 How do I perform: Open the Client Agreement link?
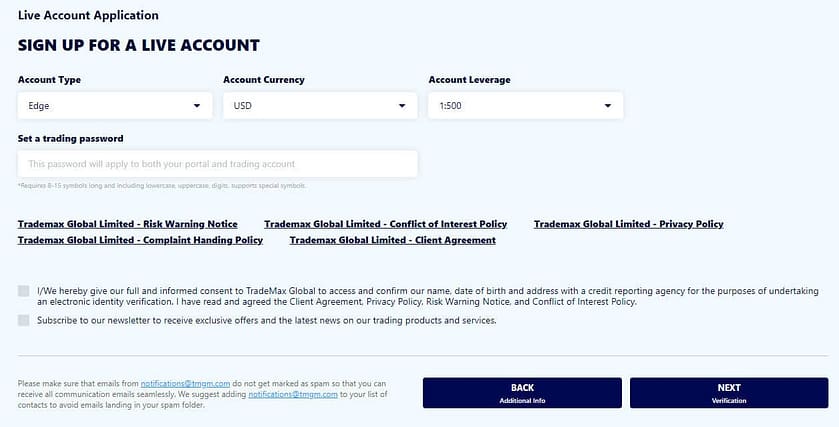click(x=392, y=240)
